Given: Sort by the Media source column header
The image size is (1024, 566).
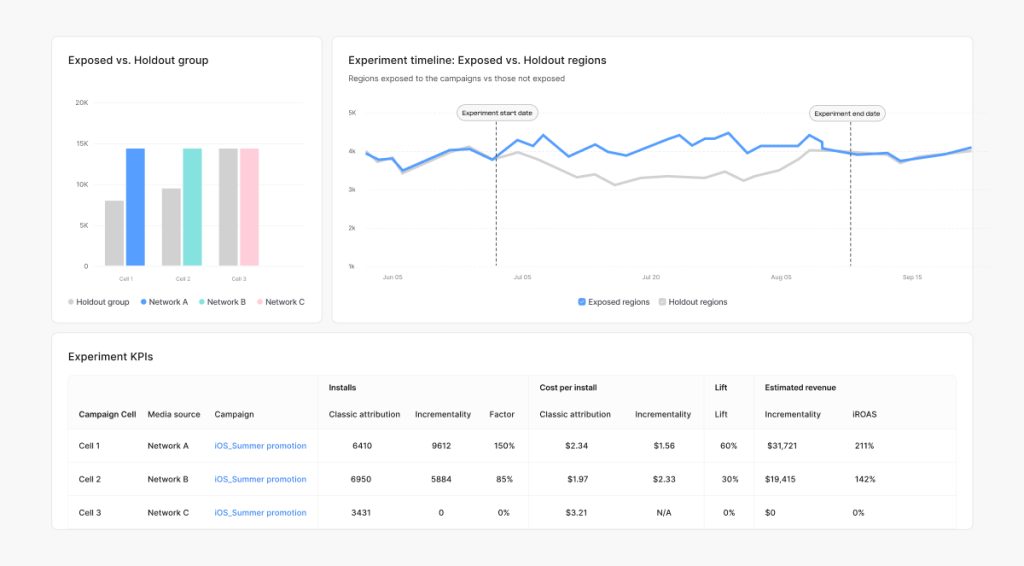Looking at the screenshot, I should pos(174,415).
